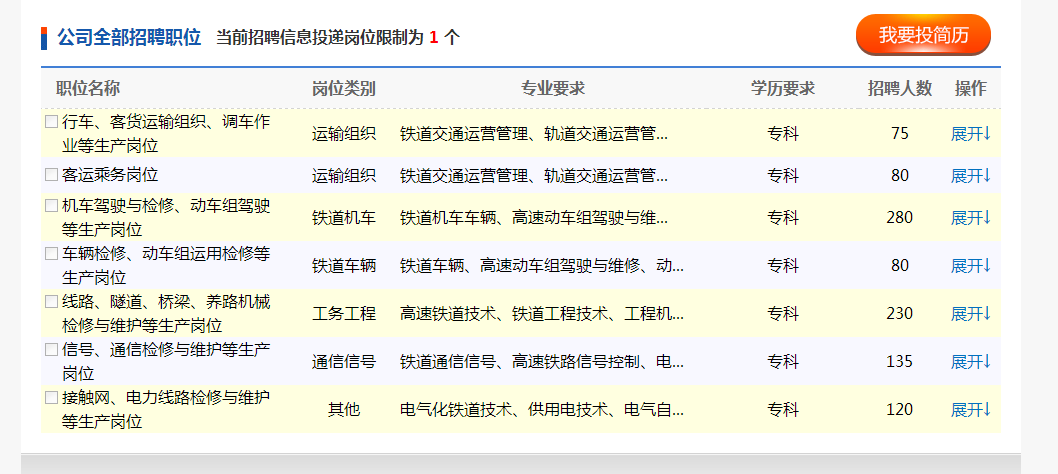
Task: Select the 线路、隧道、桥梁 position checkbox
Action: click(51, 302)
